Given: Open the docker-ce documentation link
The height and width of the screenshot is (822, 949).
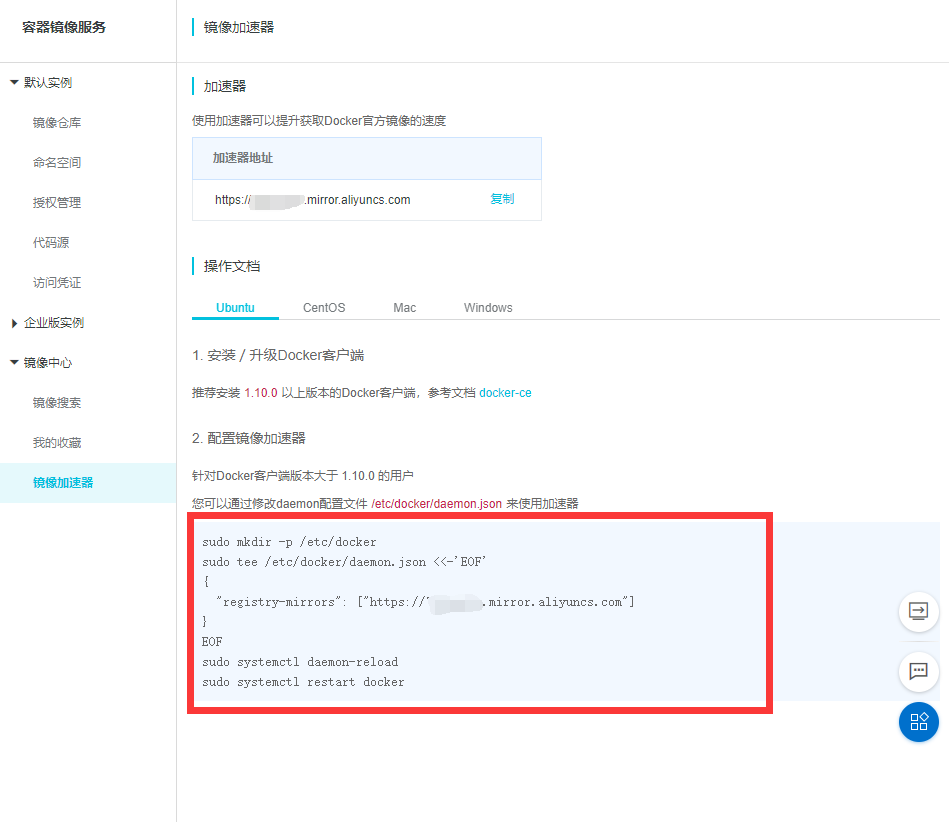Looking at the screenshot, I should click(505, 393).
